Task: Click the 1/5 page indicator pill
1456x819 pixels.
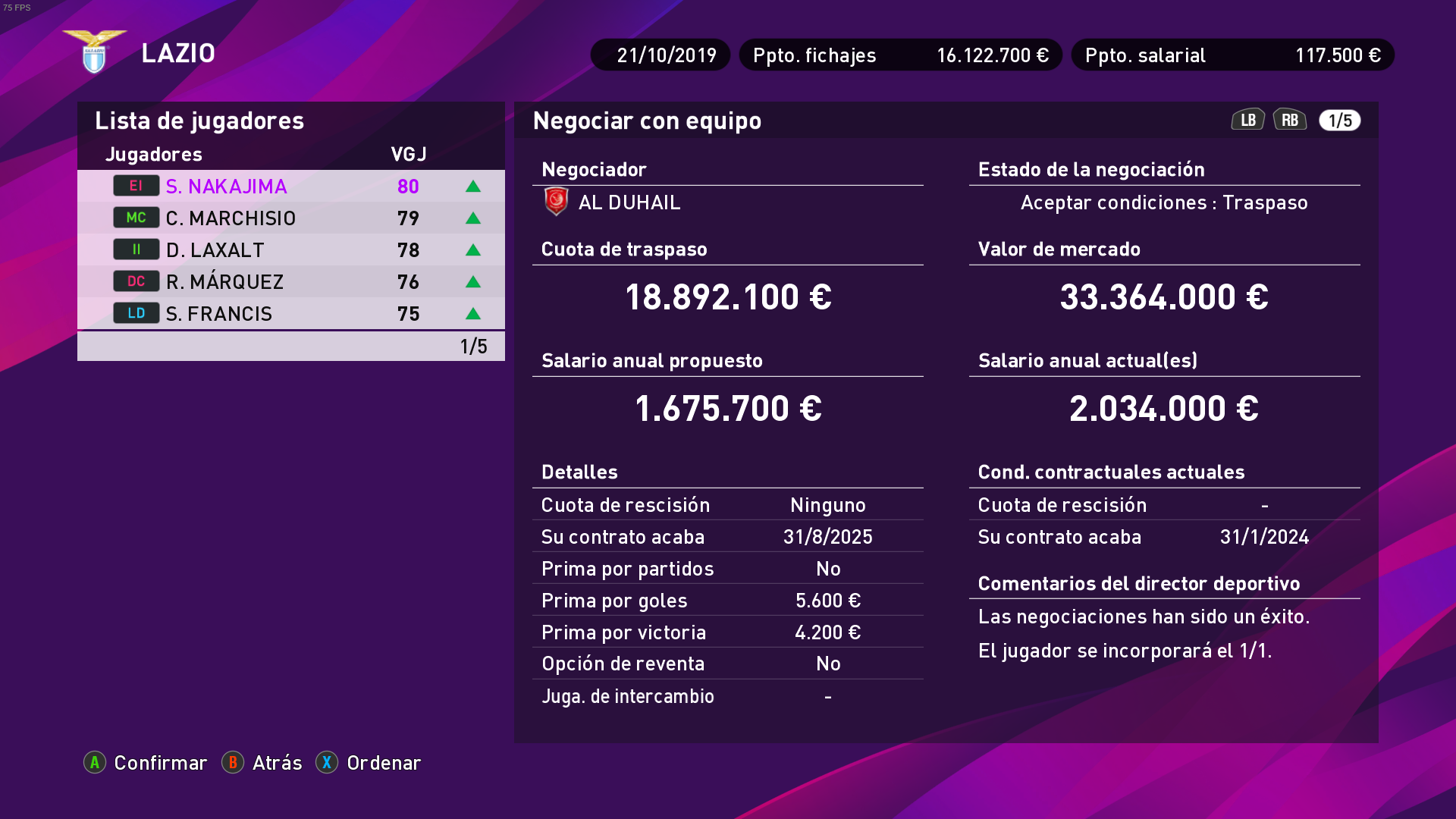Action: (x=1339, y=121)
